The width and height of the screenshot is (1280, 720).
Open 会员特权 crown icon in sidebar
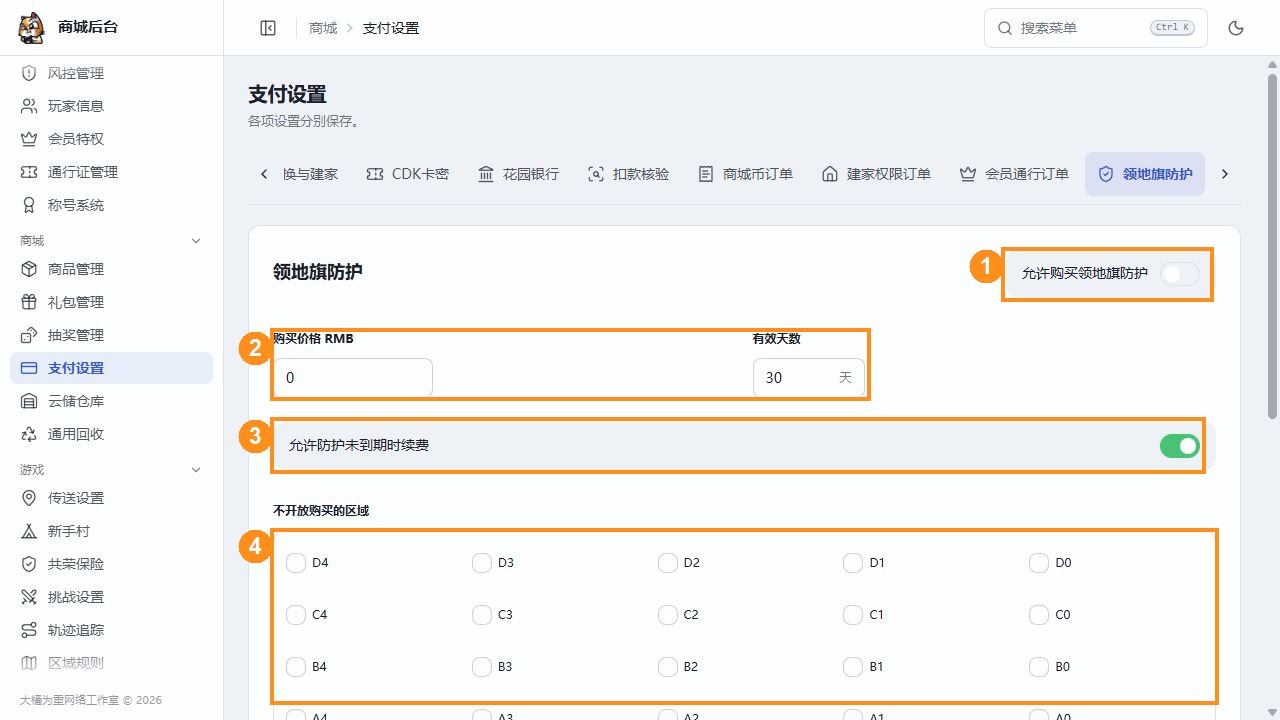[29, 139]
